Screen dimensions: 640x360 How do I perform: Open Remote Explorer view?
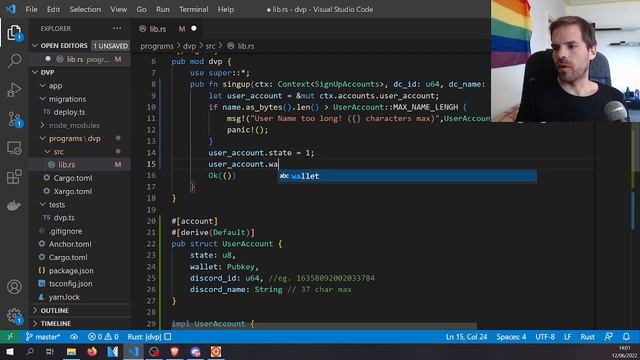pos(14,148)
